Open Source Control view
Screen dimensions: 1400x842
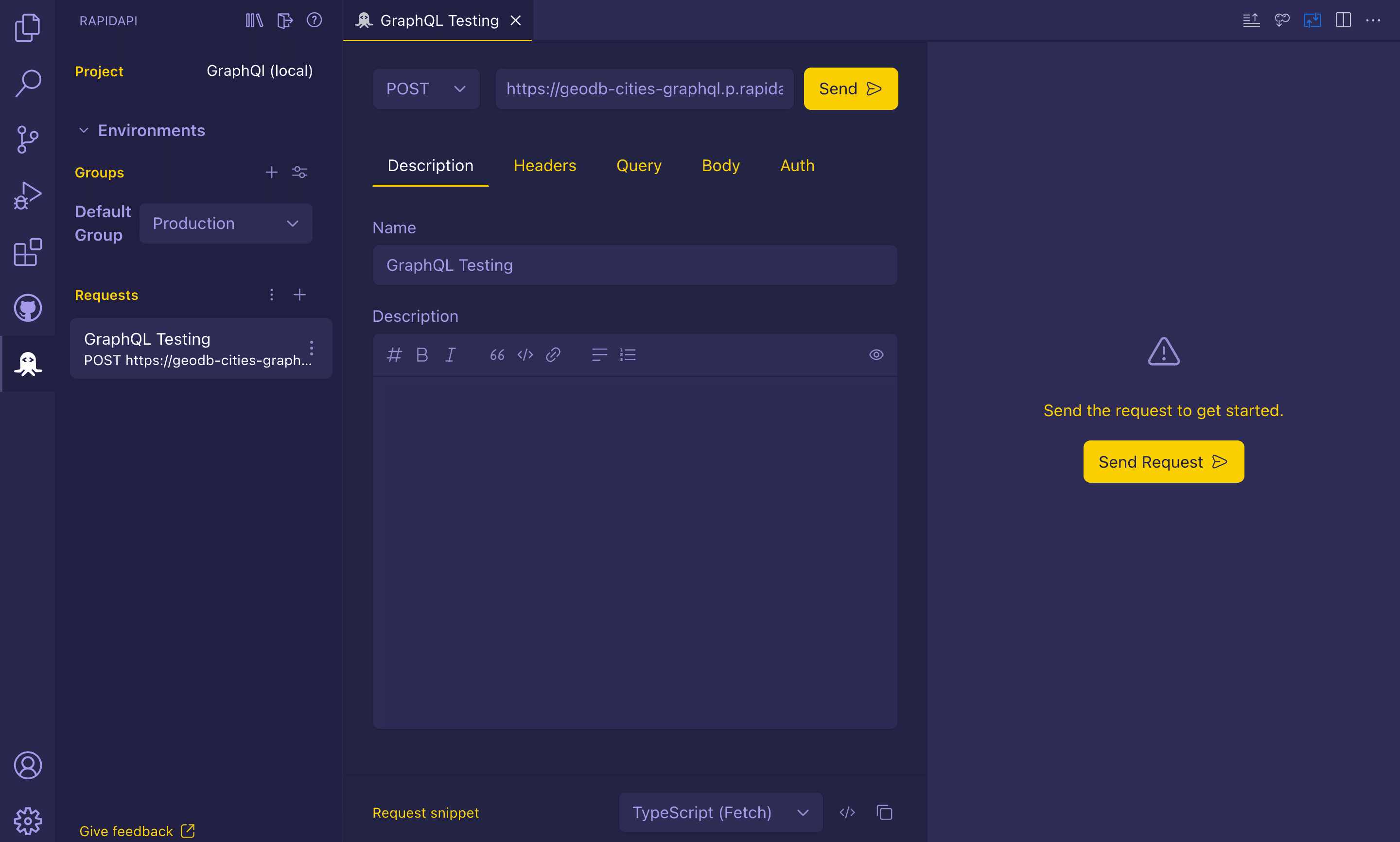[27, 140]
